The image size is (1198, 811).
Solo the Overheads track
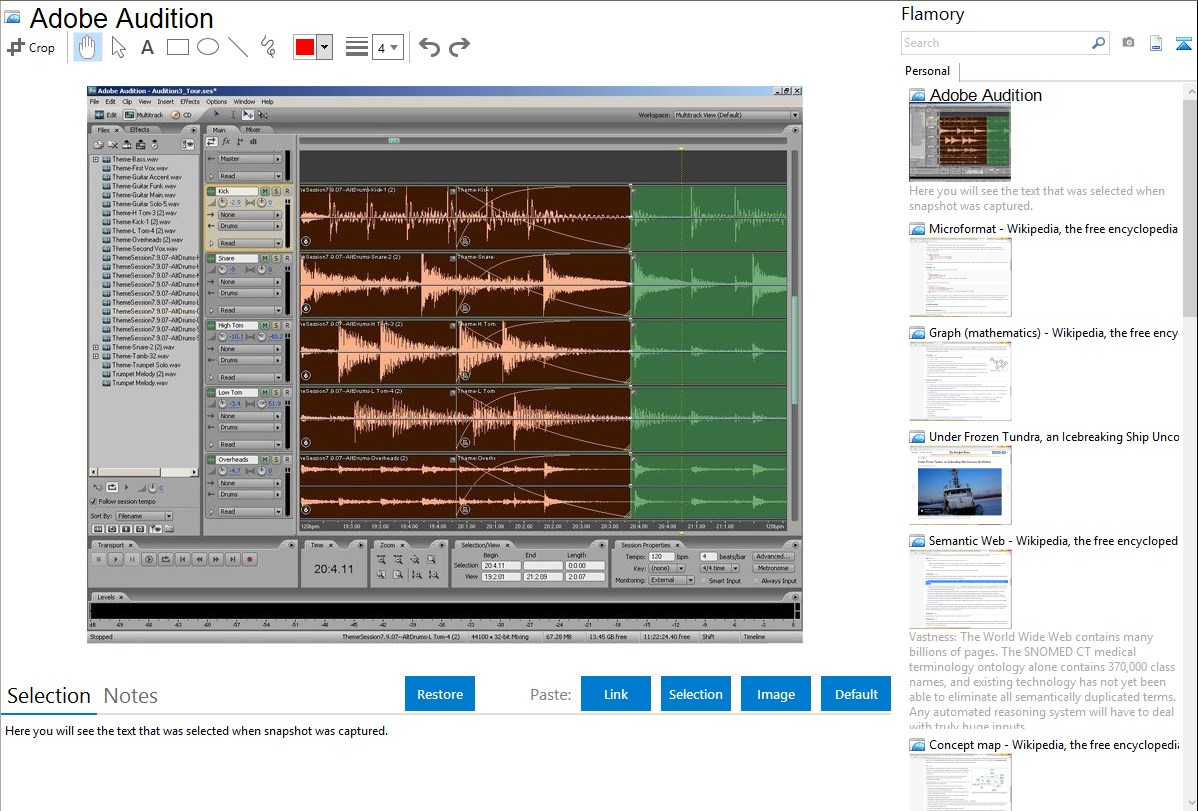point(276,459)
